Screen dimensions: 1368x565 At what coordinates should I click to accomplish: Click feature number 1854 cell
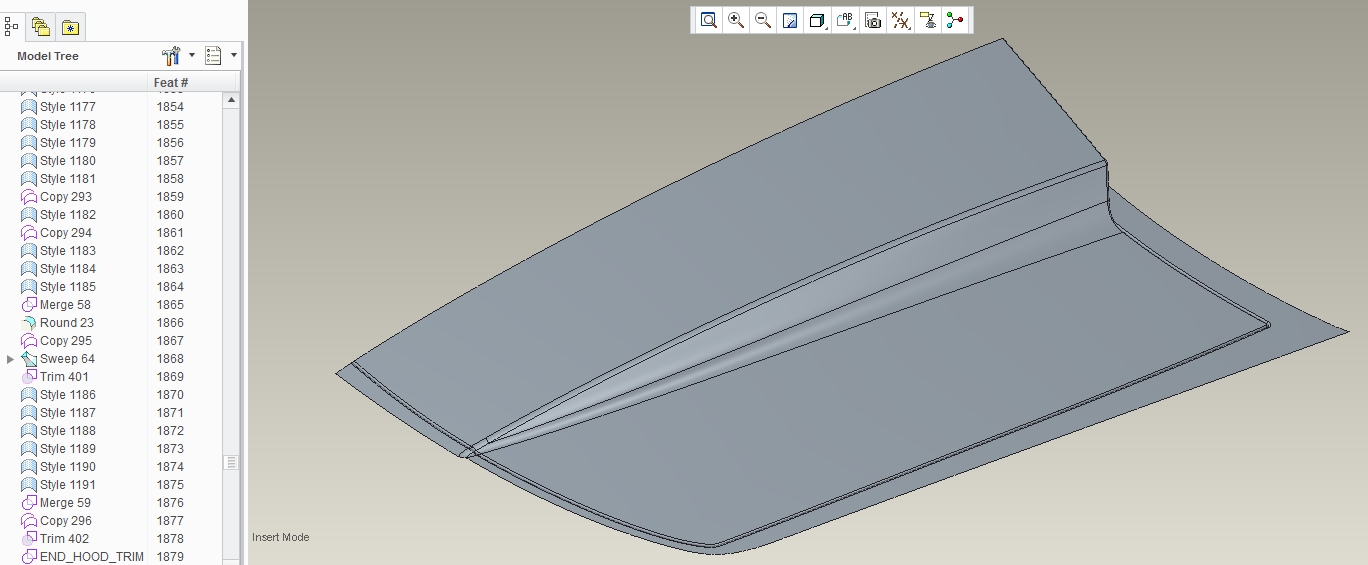pyautogui.click(x=170, y=107)
